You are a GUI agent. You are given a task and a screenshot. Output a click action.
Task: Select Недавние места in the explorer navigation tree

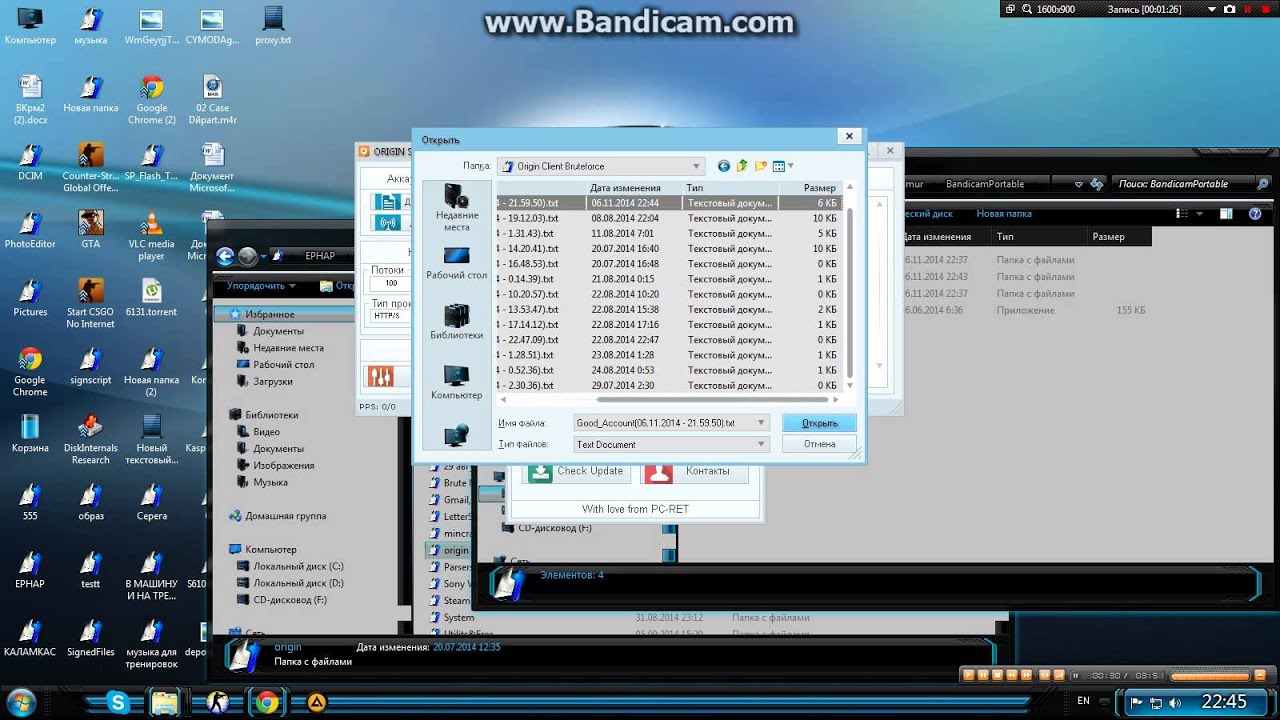288,348
